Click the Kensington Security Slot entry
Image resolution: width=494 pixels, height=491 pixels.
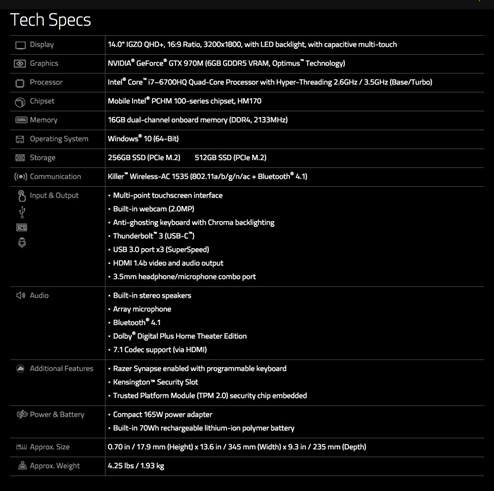(155, 382)
